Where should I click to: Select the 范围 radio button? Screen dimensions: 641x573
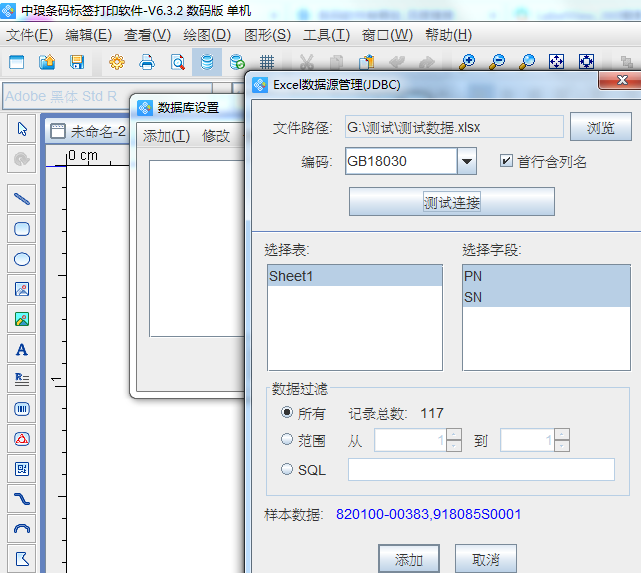point(288,440)
